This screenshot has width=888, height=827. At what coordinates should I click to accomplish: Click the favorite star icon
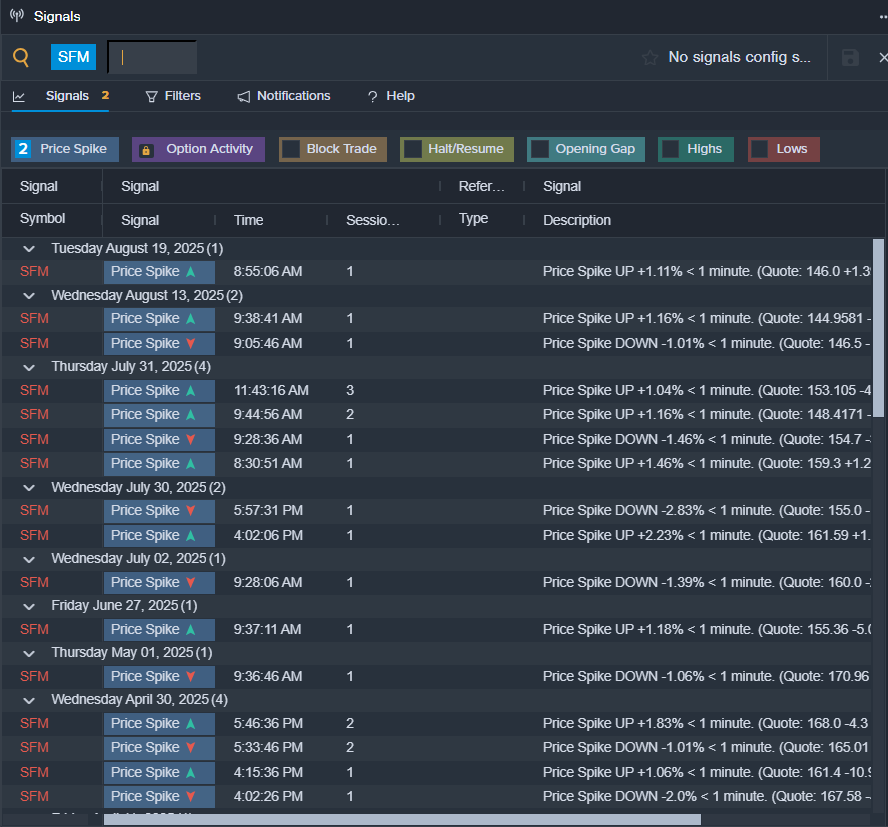click(650, 58)
